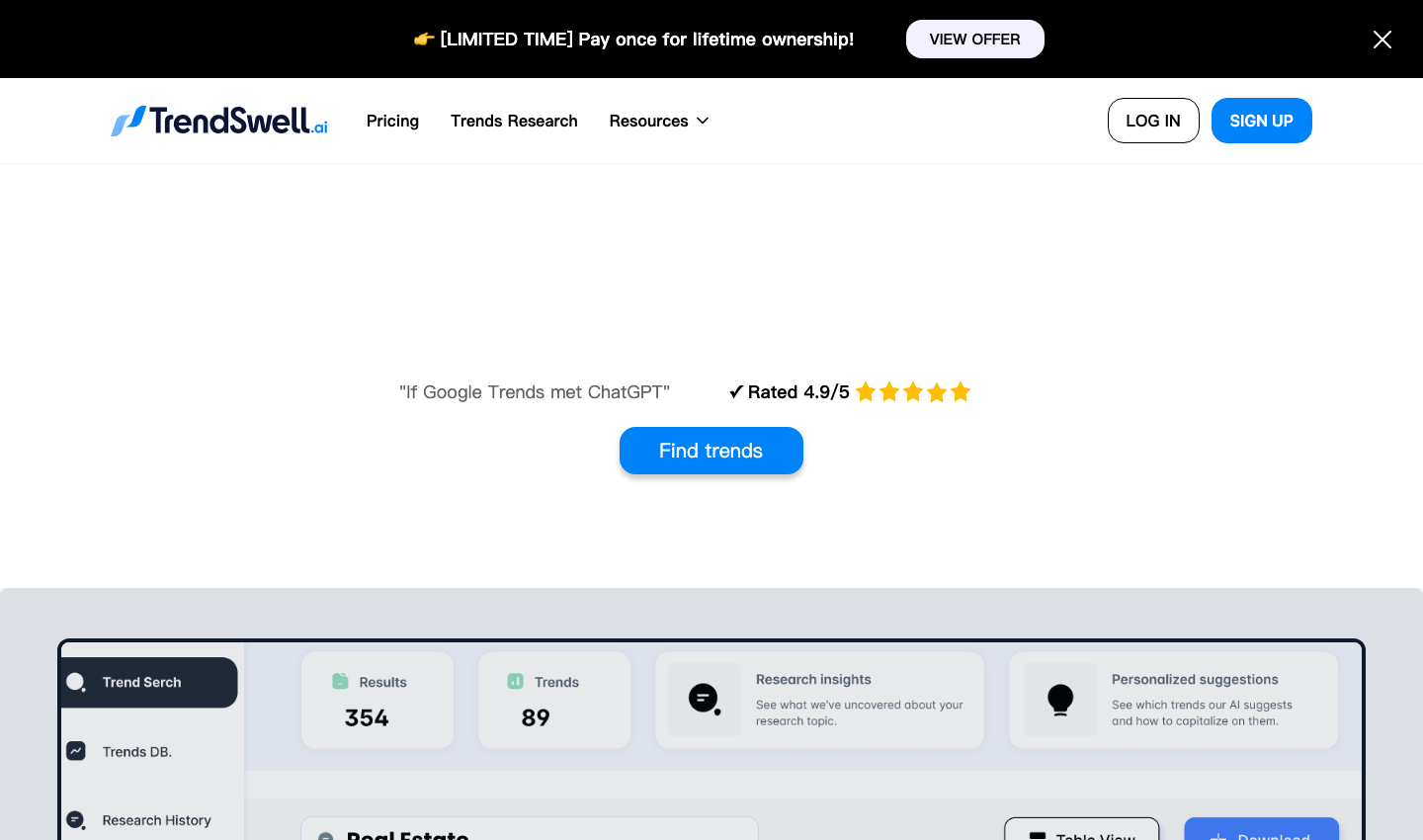This screenshot has width=1423, height=840.
Task: Close the limited time offer banner
Action: tap(1382, 40)
